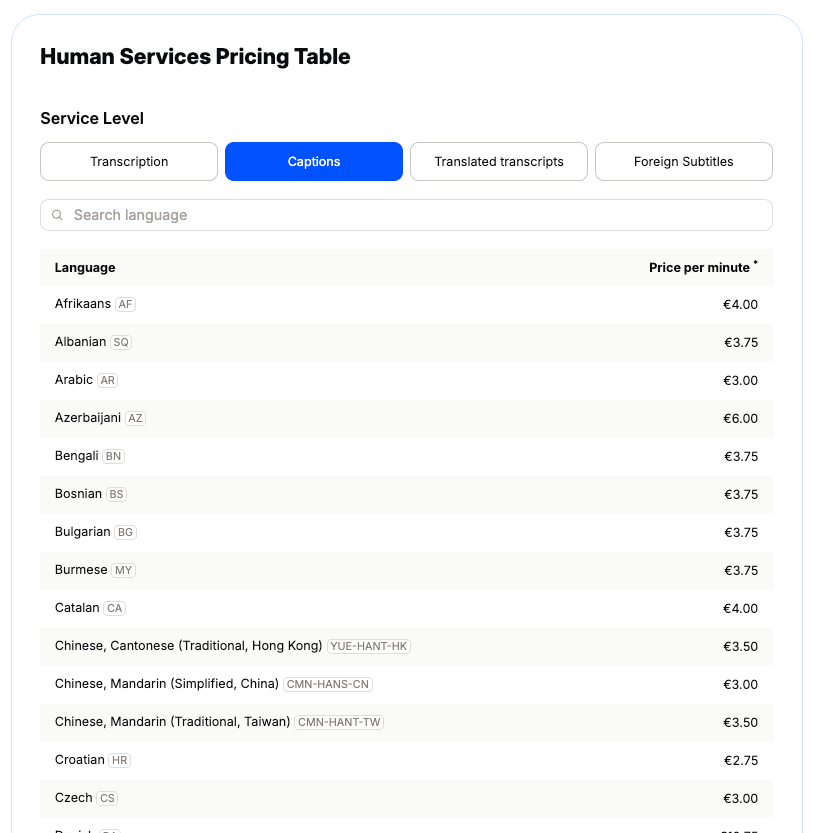
Task: Click the HR badge beside Croatian
Action: tap(119, 760)
